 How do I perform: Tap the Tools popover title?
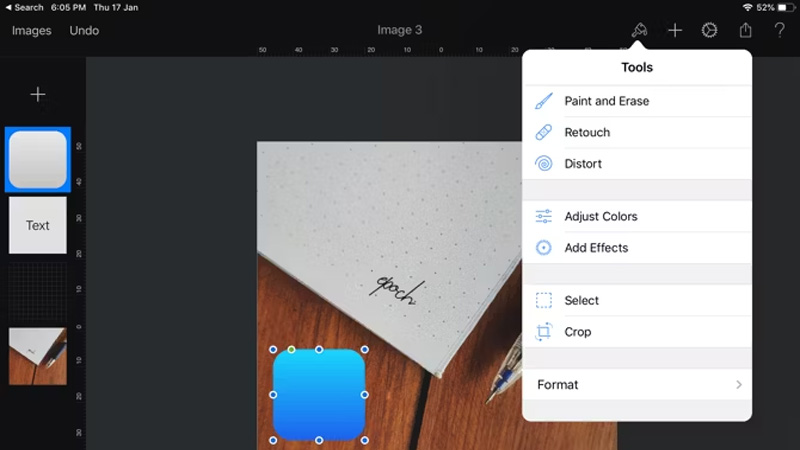[x=637, y=67]
